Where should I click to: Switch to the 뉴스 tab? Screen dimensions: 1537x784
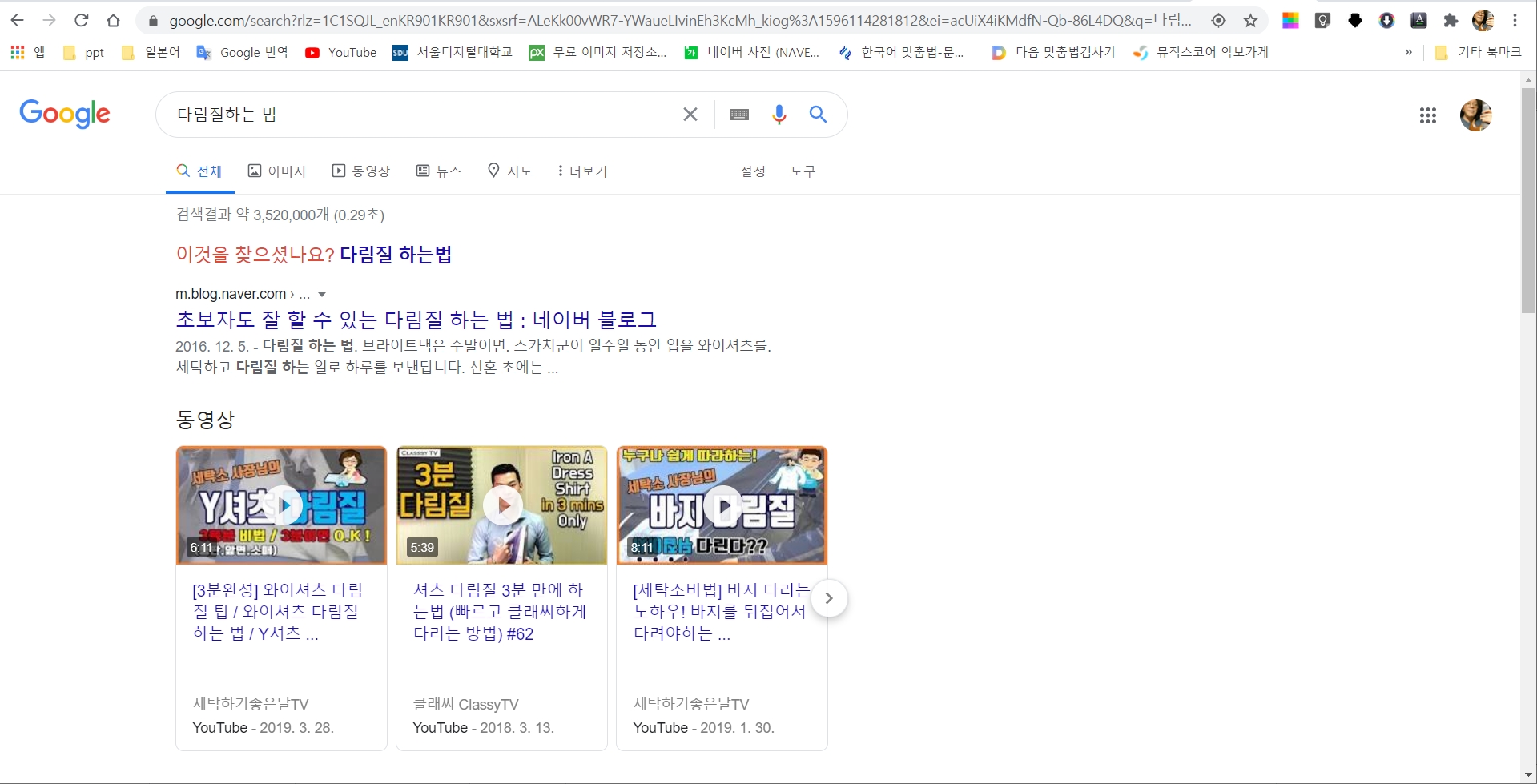coord(439,171)
